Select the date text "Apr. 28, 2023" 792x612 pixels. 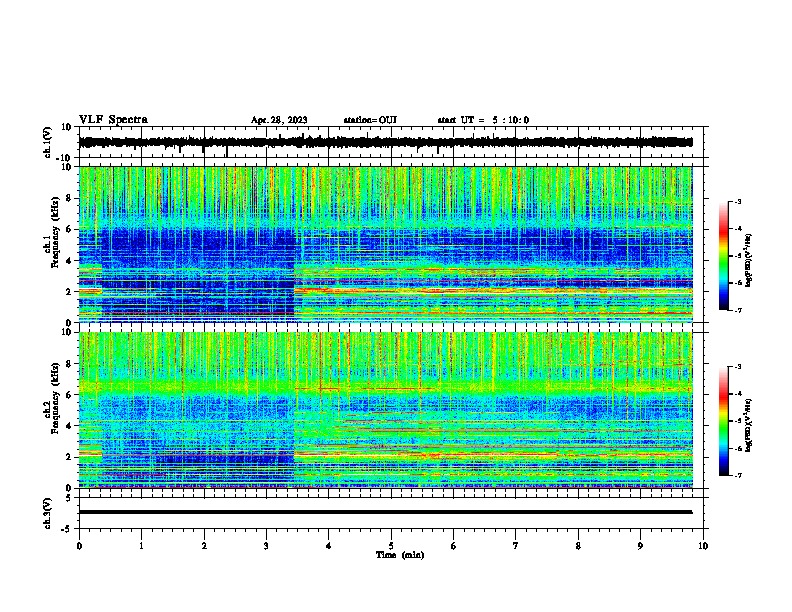click(279, 120)
